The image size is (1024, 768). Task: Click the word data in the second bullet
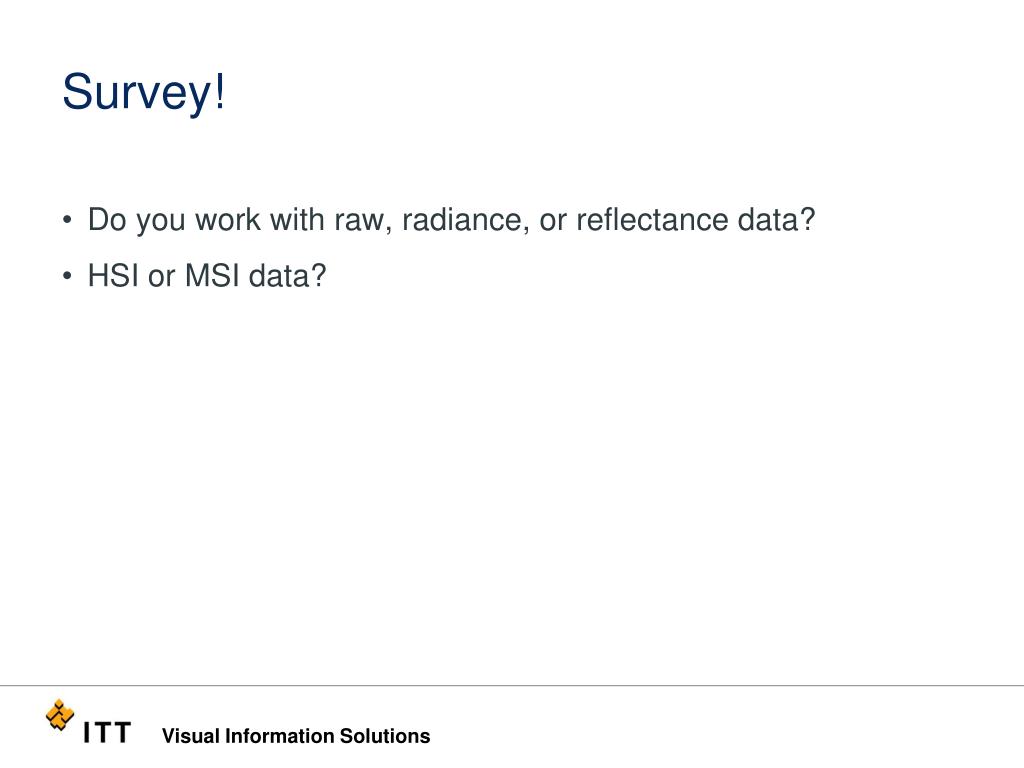click(280, 276)
